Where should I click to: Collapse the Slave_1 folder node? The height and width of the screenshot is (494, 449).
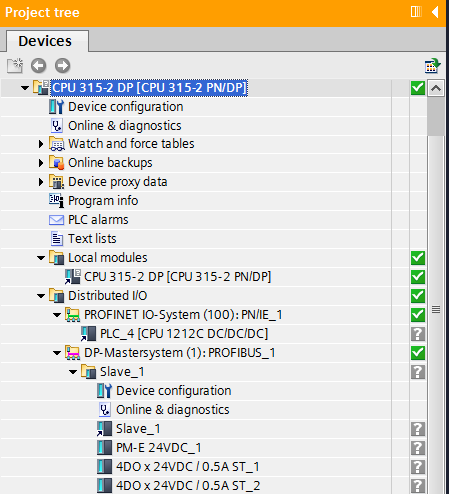[73, 372]
